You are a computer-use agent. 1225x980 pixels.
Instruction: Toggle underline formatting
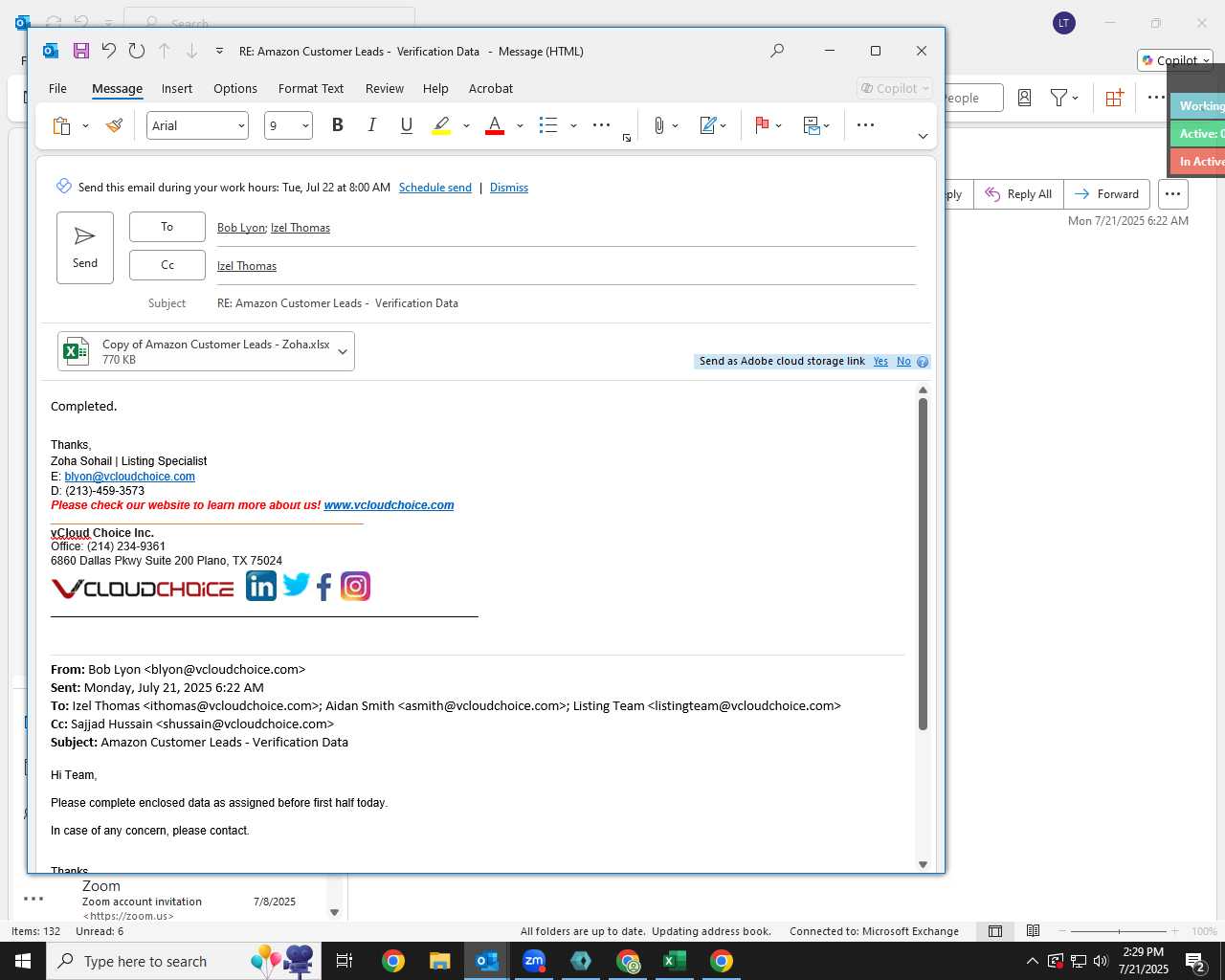click(x=406, y=125)
